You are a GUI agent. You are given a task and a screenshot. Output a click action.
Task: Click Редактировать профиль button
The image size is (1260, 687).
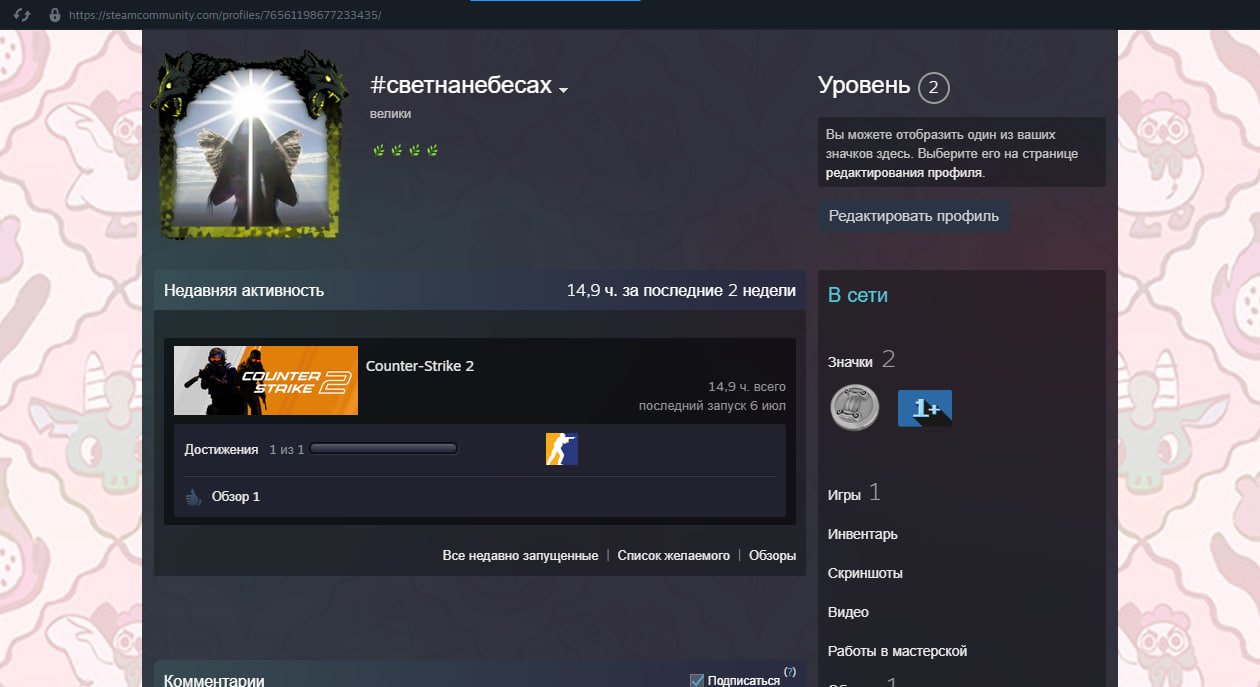point(914,216)
